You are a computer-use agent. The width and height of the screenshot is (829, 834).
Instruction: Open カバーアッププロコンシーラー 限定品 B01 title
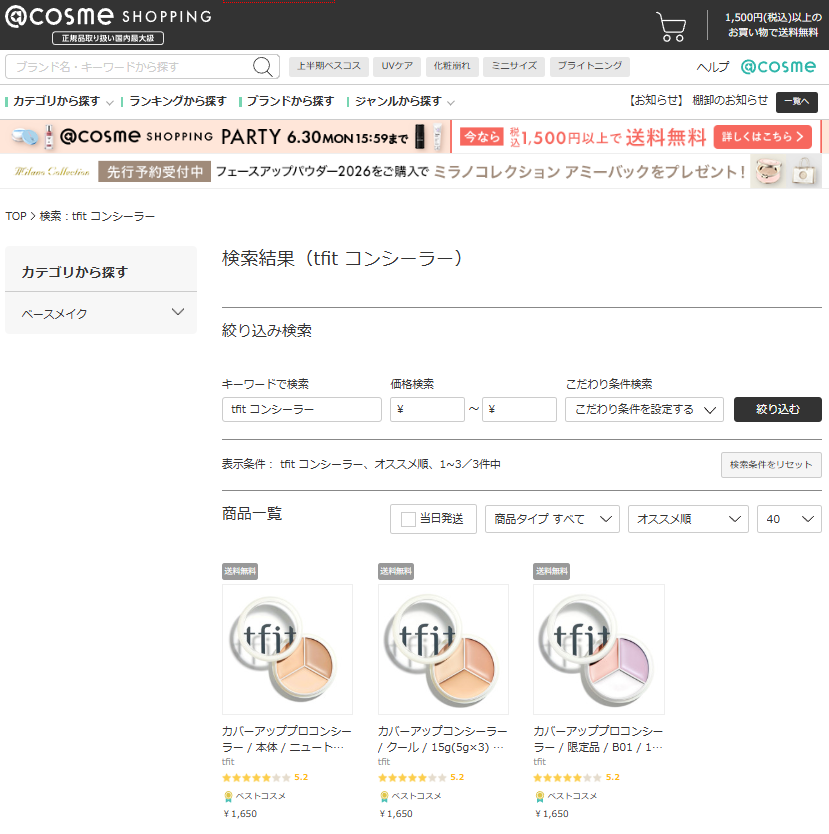[x=598, y=739]
